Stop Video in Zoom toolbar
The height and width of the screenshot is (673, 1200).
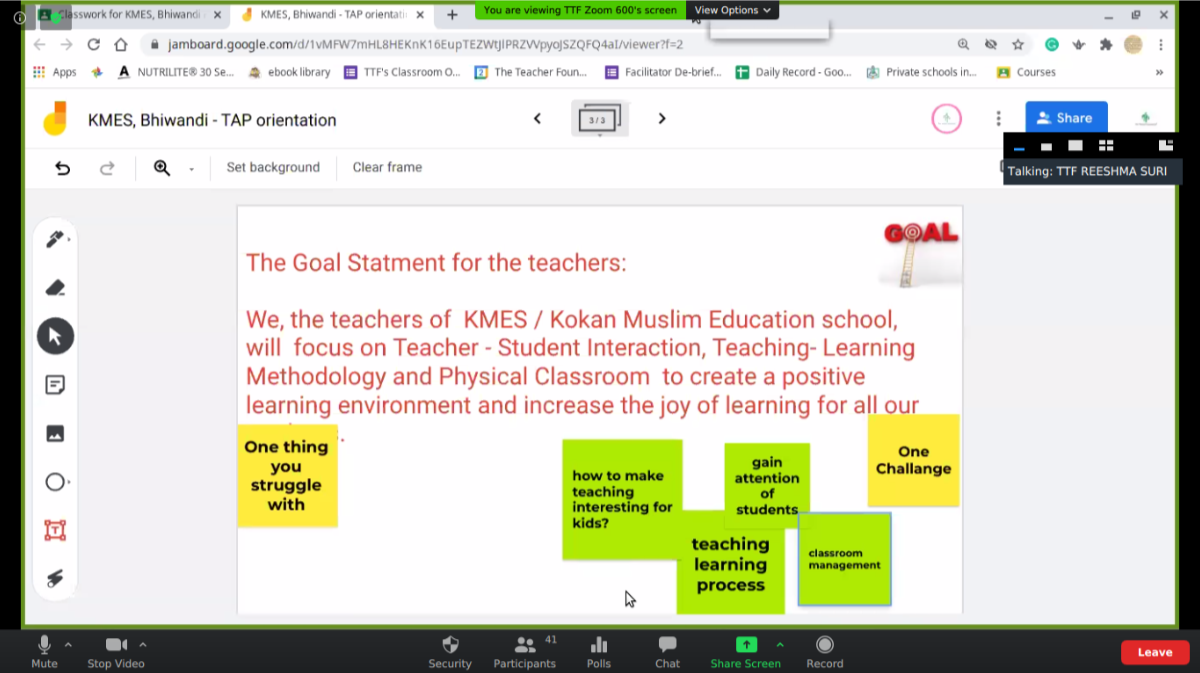(116, 651)
